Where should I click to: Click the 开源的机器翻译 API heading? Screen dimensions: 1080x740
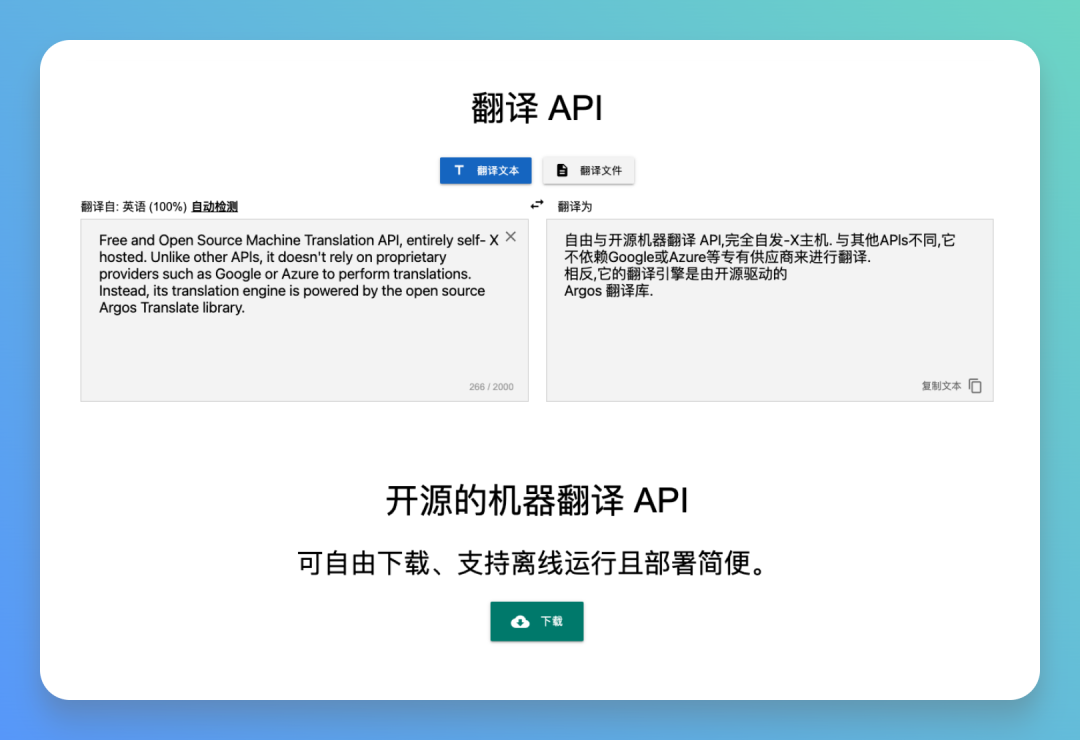point(537,500)
